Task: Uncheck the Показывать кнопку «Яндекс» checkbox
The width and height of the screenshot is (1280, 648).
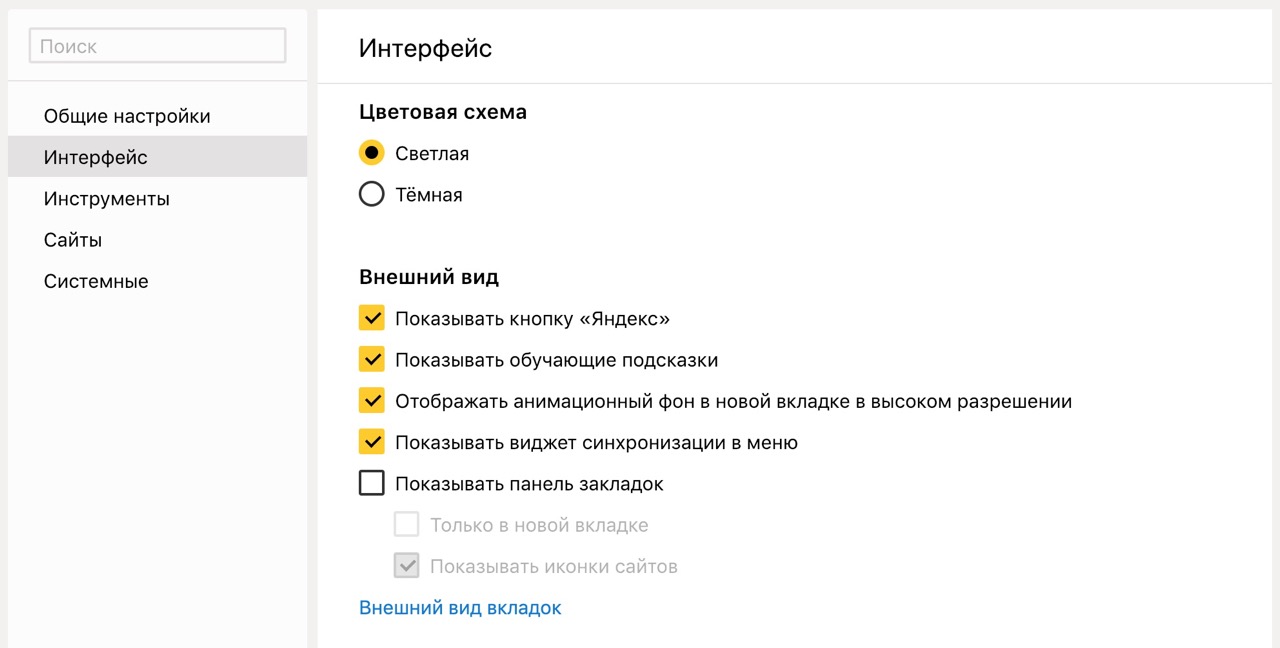Action: (372, 319)
